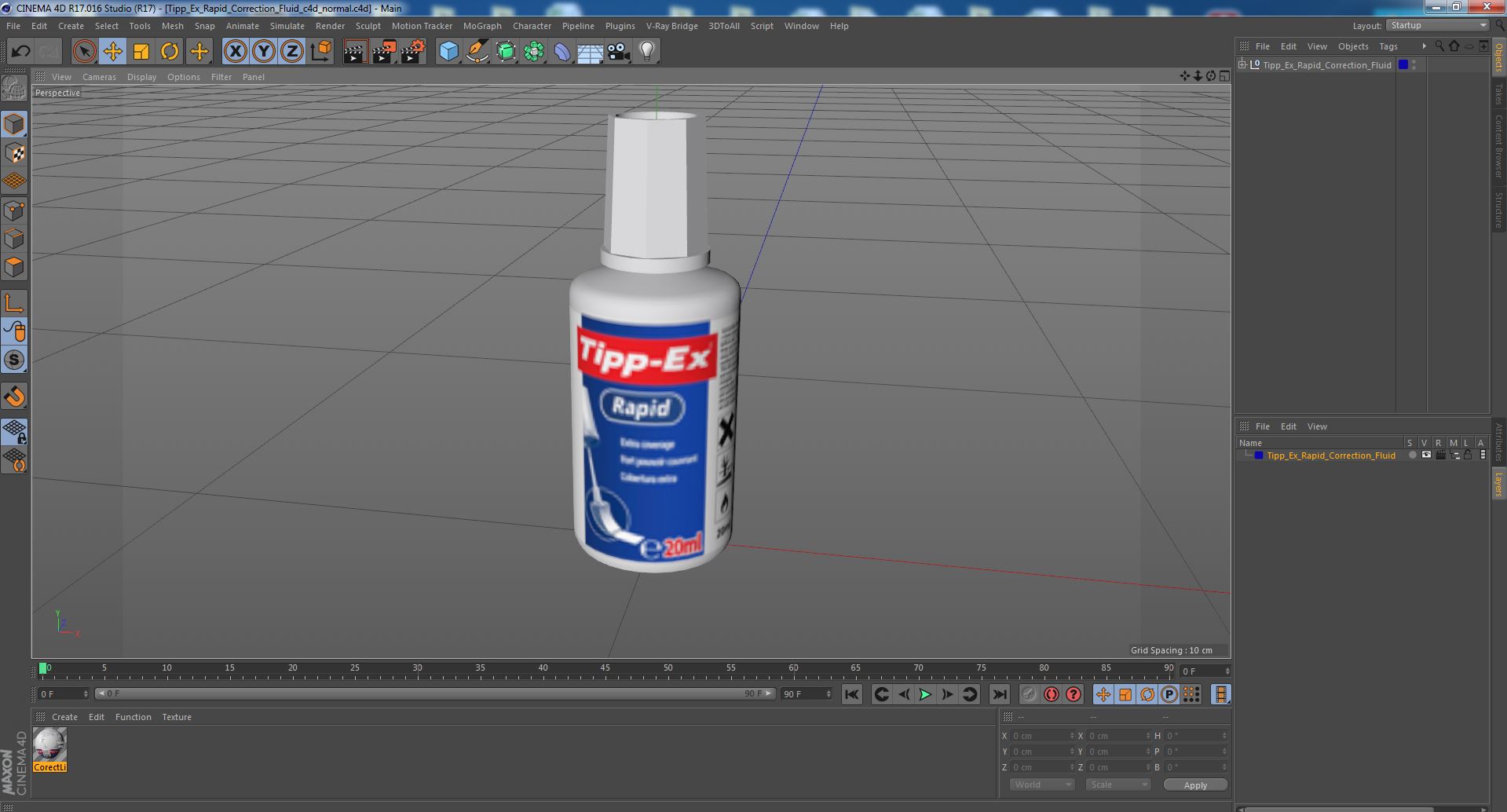The height and width of the screenshot is (812, 1507).
Task: Switch to Model mode
Action: 14,124
